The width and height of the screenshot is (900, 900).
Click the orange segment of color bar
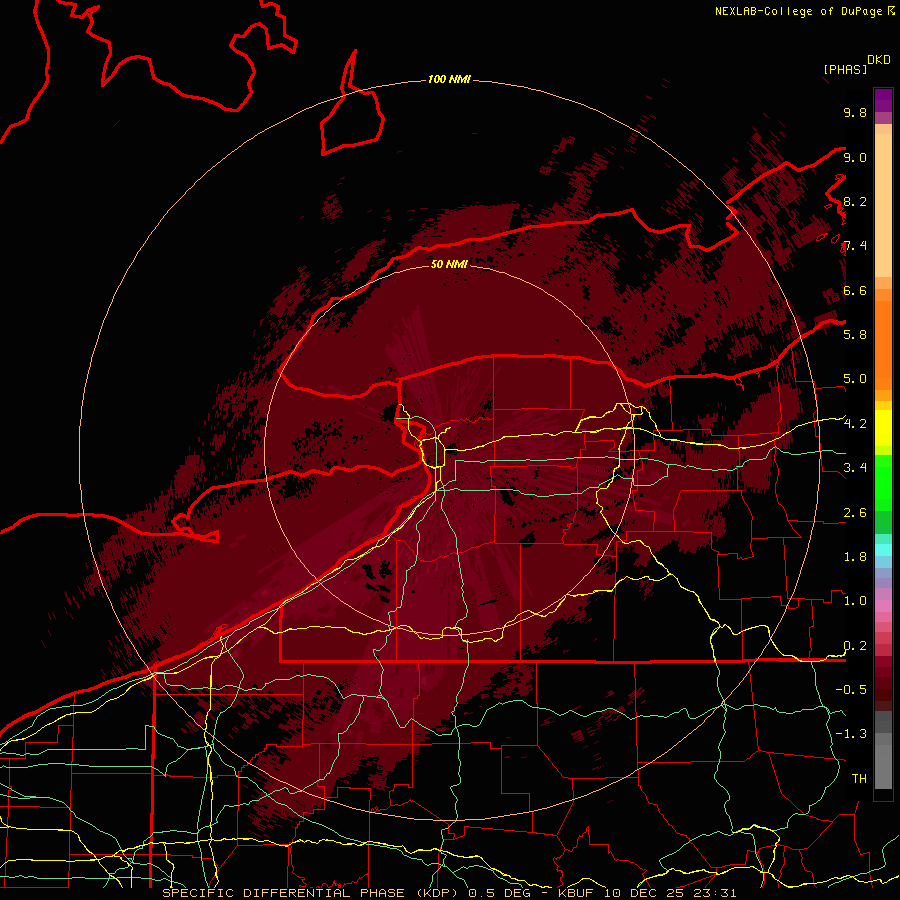click(883, 346)
